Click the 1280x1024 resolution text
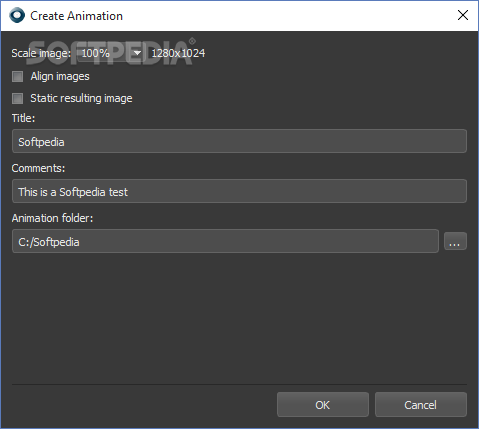The width and height of the screenshot is (479, 429). coord(178,53)
